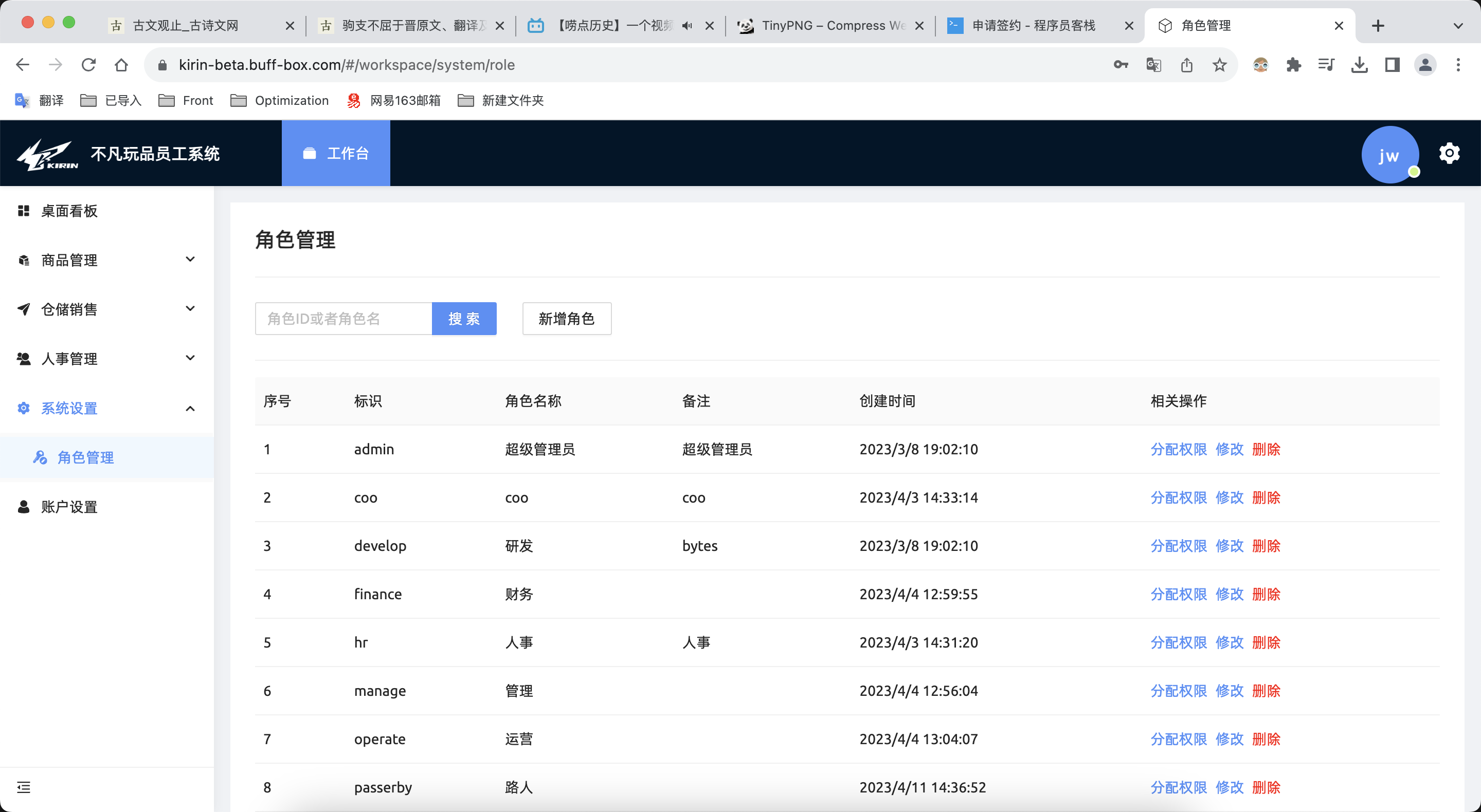Image resolution: width=1481 pixels, height=812 pixels.
Task: Select 角色管理 submenu item
Action: click(x=107, y=457)
